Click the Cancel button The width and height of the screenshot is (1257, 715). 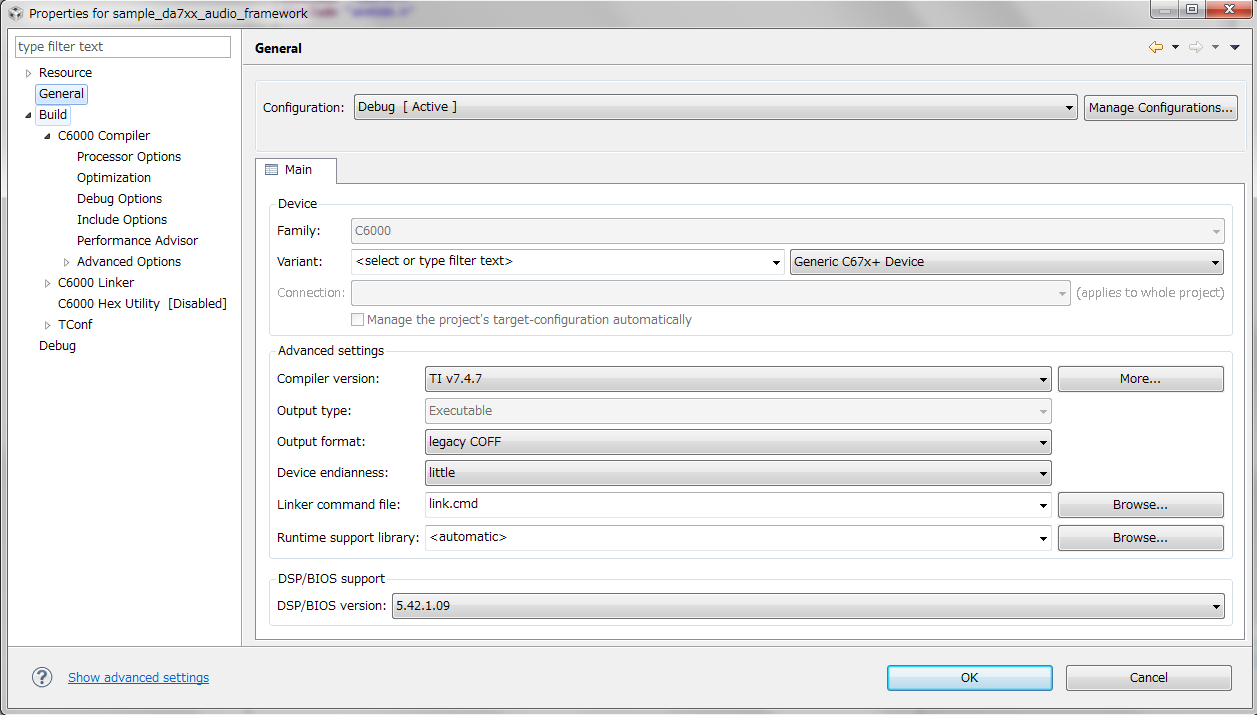tap(1148, 678)
